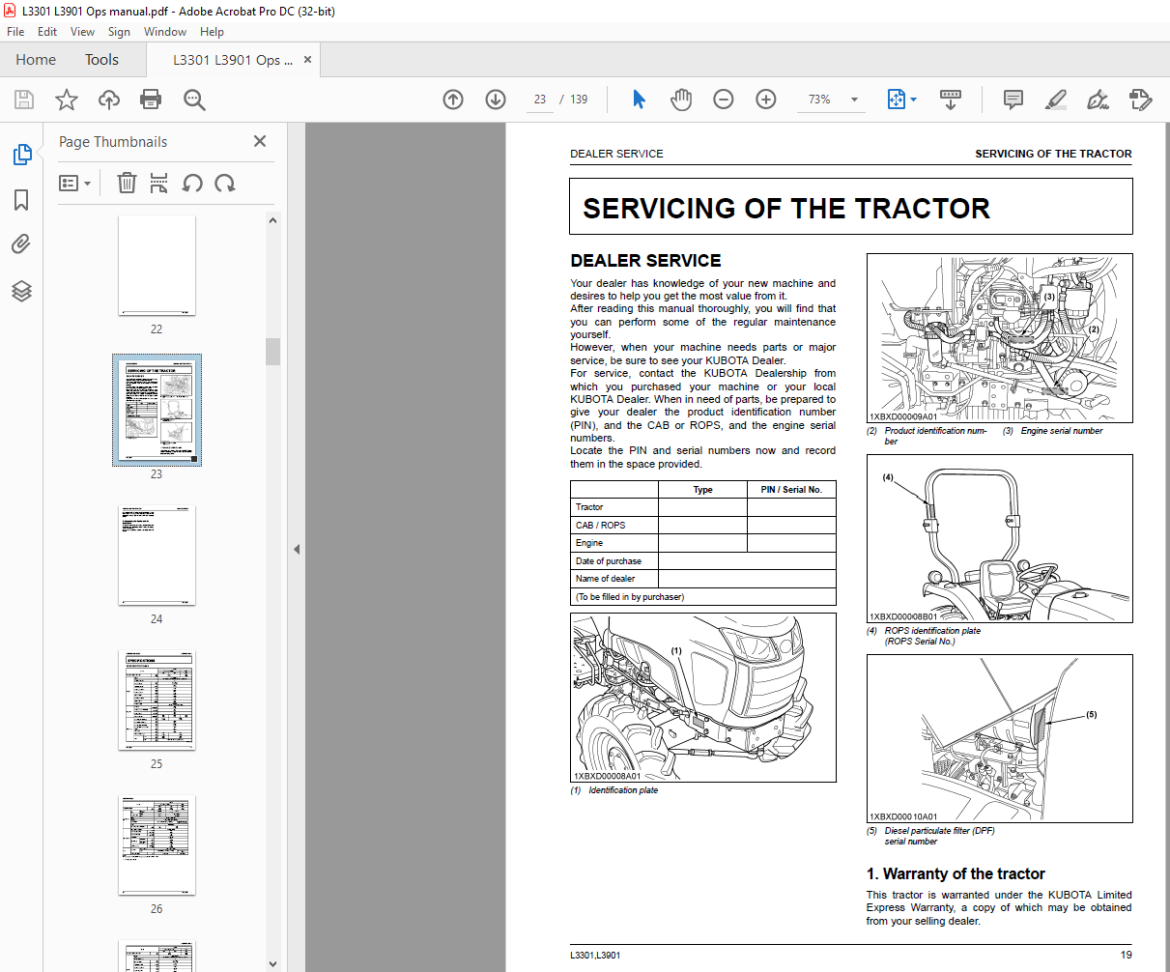Go to previous page arrow
Screen dimensions: 1170x972
453,99
